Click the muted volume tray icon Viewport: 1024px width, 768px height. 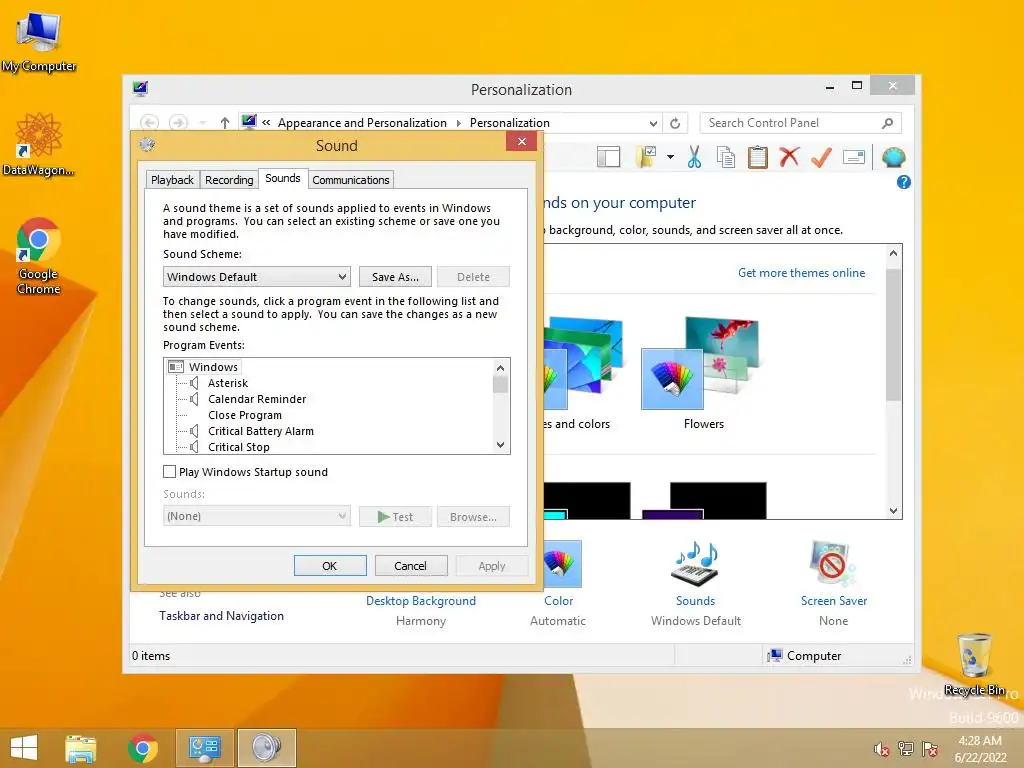[x=882, y=749]
